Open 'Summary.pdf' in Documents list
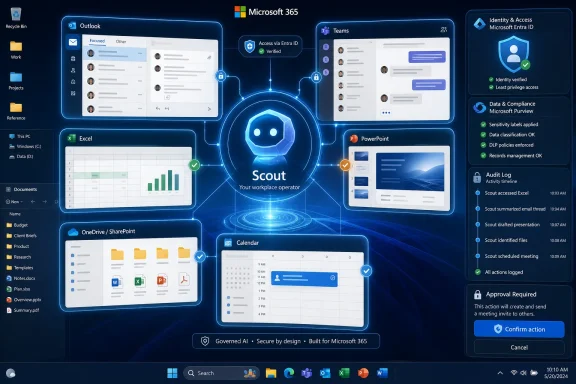Viewport: 576px width, 384px height. pos(22,310)
